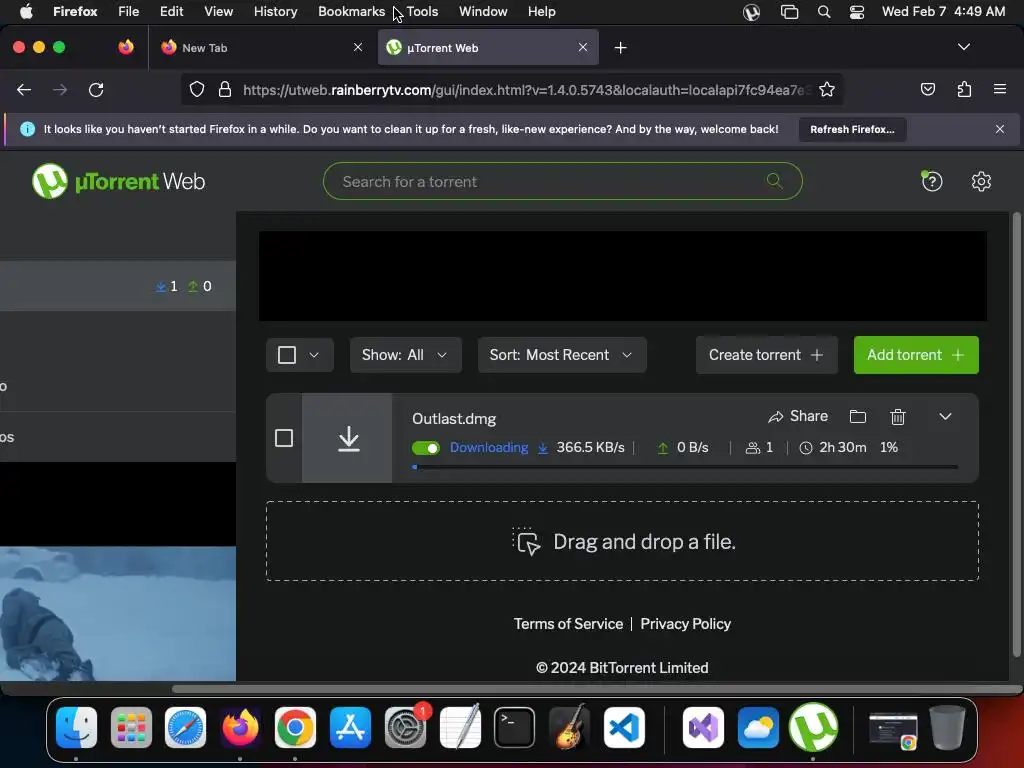1024x768 pixels.
Task: List all tabs with the tab bar chevron
Action: point(963,47)
